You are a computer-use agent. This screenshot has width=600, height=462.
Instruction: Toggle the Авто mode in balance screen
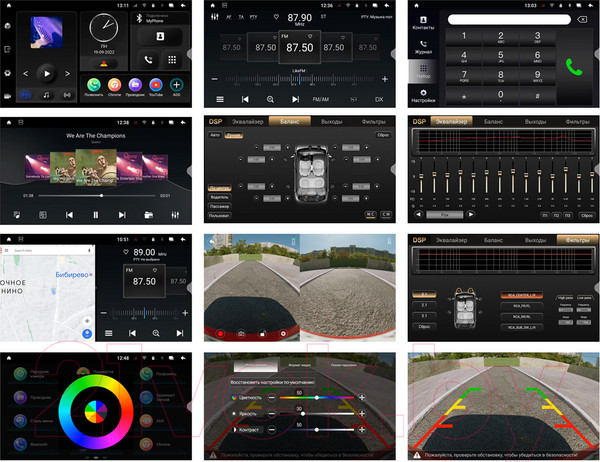click(x=214, y=133)
